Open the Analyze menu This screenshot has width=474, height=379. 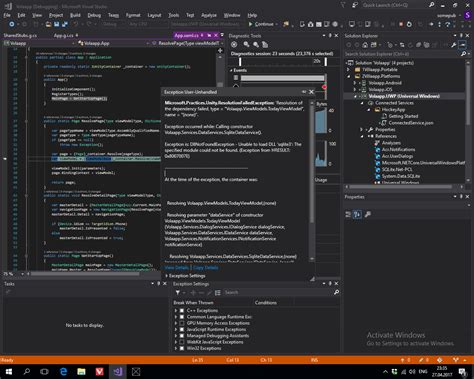click(209, 15)
